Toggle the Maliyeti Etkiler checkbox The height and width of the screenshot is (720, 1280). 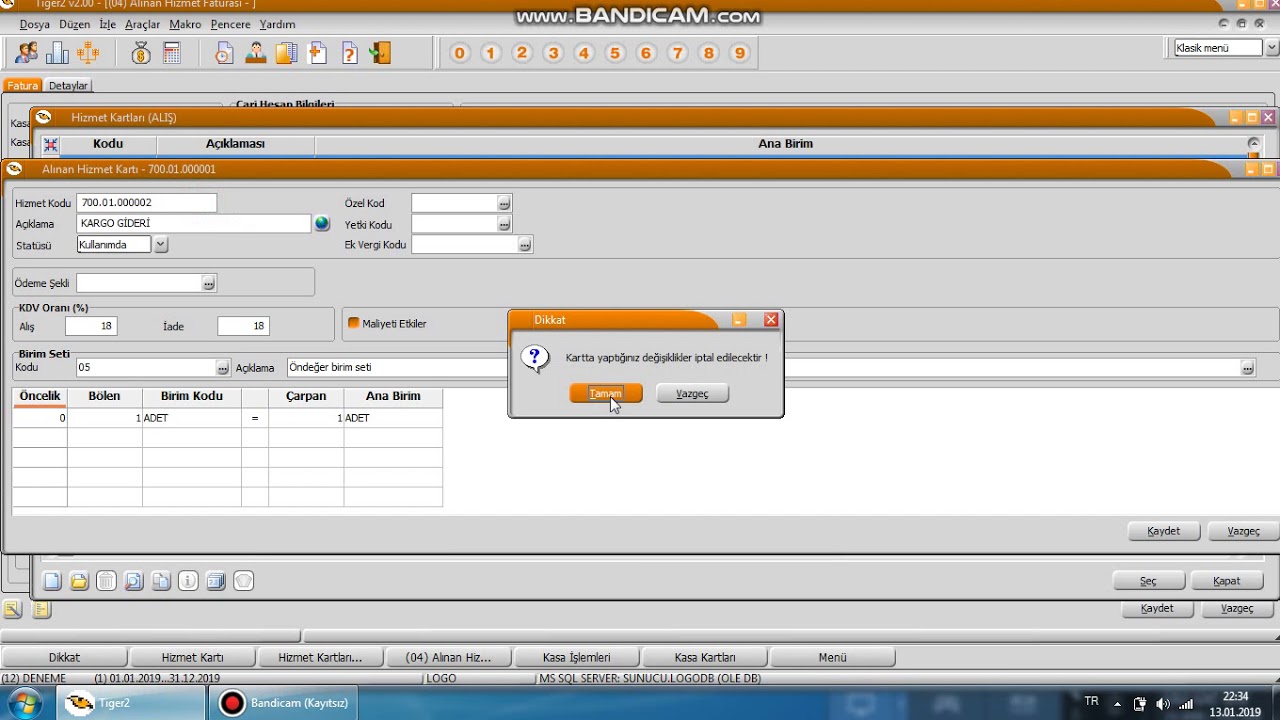[x=353, y=324]
